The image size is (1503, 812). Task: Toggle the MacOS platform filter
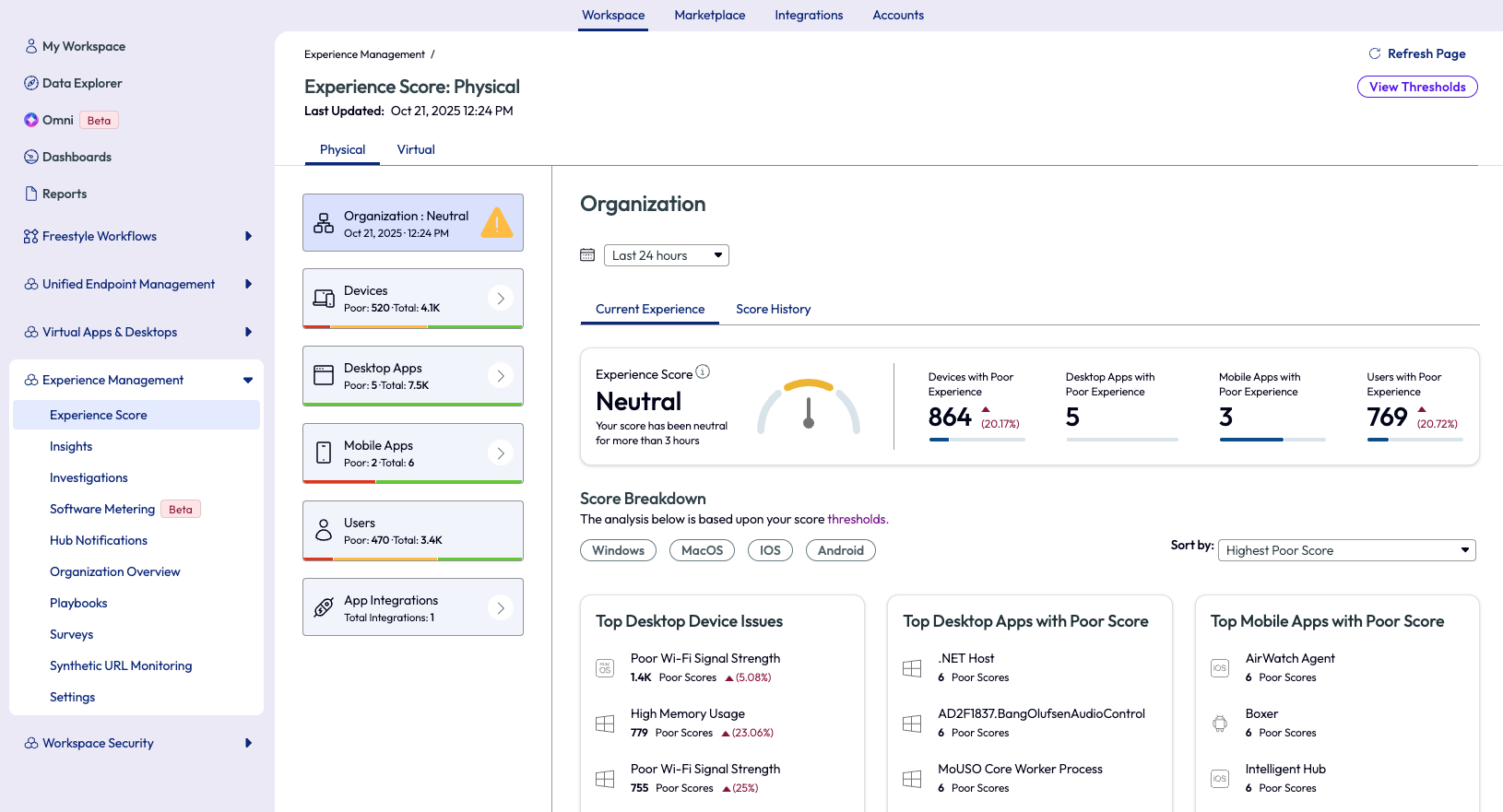click(702, 550)
